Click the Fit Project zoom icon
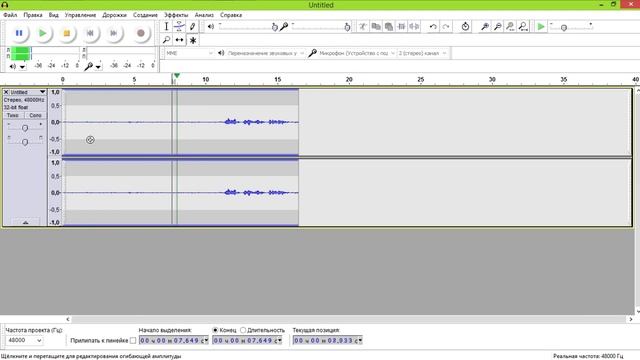The height and width of the screenshot is (360, 640). [523, 27]
